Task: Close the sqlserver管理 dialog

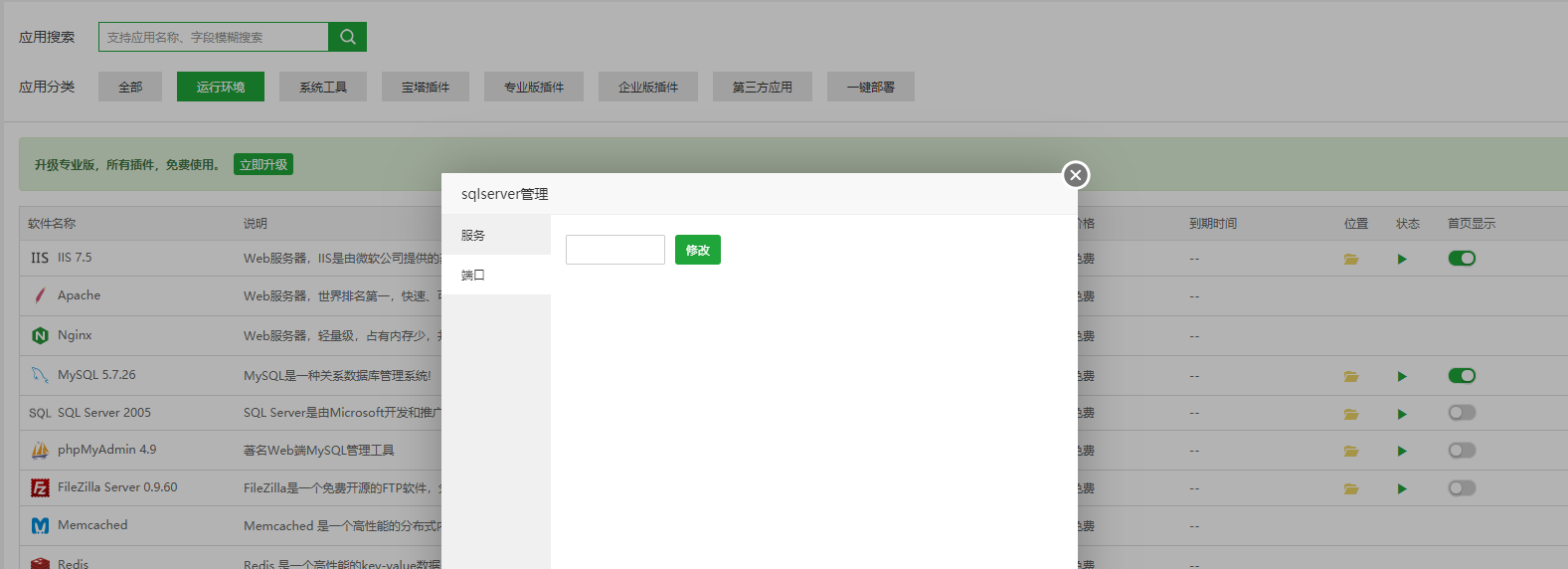Action: click(1075, 175)
